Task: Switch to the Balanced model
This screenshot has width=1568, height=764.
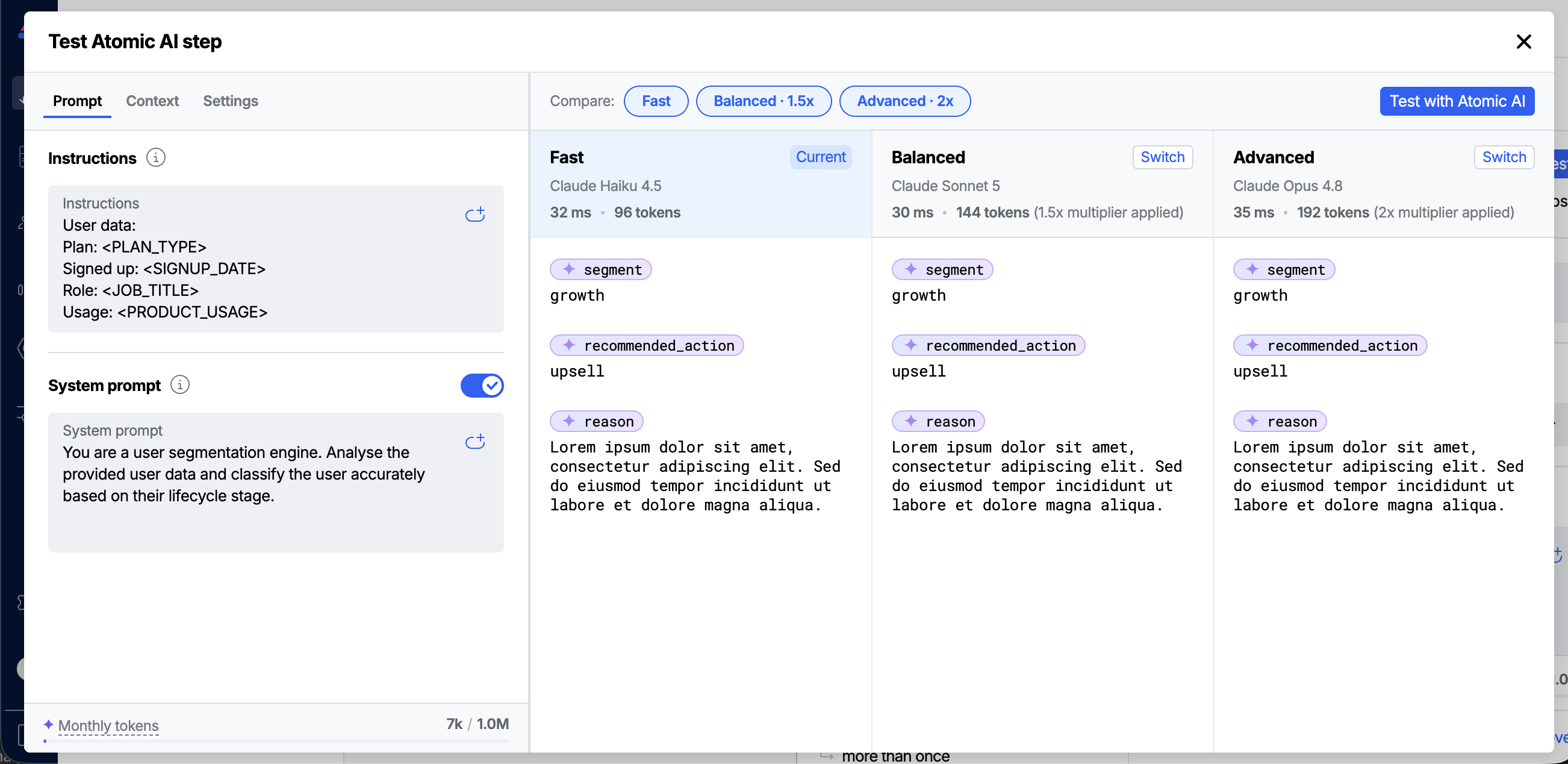Action: click(1162, 157)
